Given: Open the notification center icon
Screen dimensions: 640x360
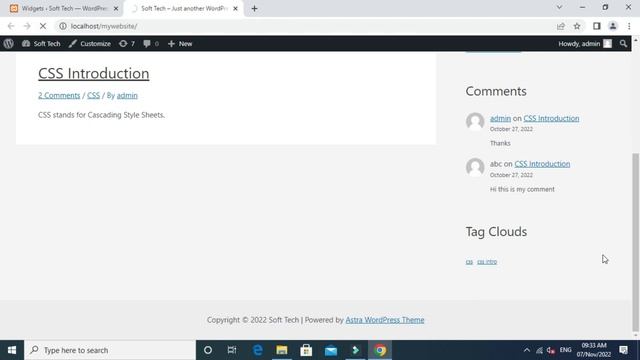Looking at the screenshot, I should click(623, 350).
